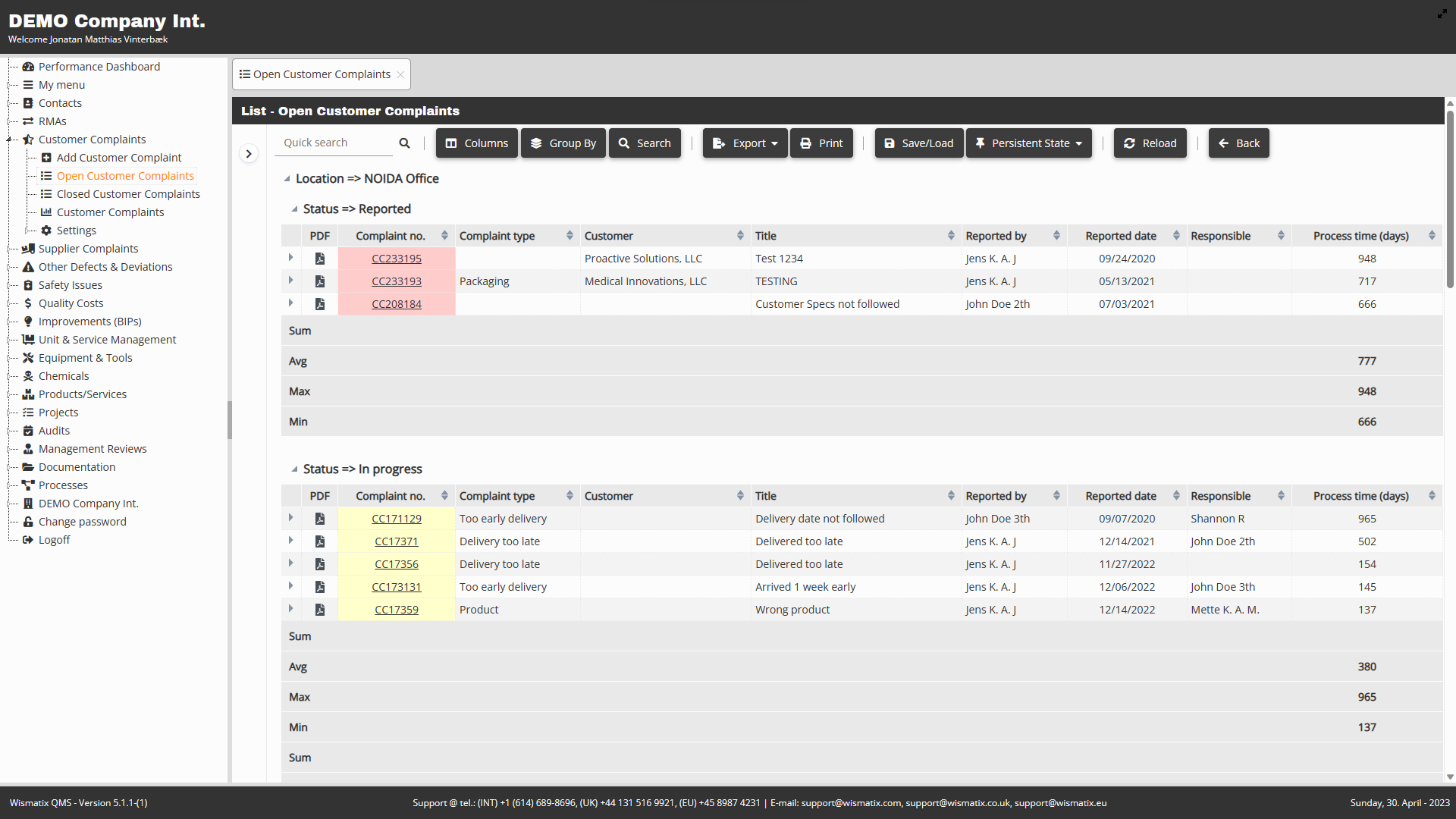Open the Persistent State dropdown

point(1029,143)
